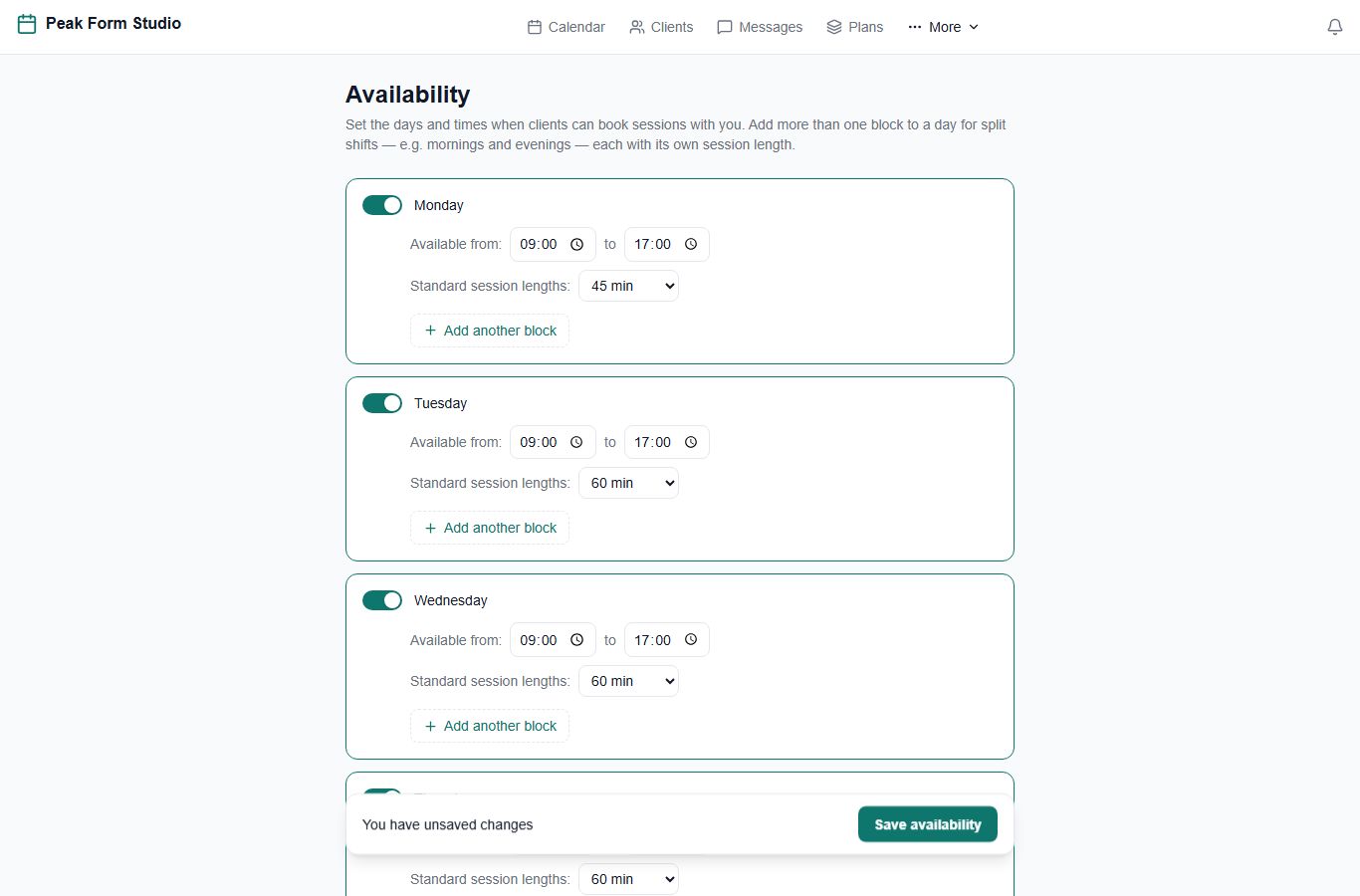The image size is (1360, 896).
Task: Open Wednesday's 60 min session length dropdown
Action: point(628,681)
